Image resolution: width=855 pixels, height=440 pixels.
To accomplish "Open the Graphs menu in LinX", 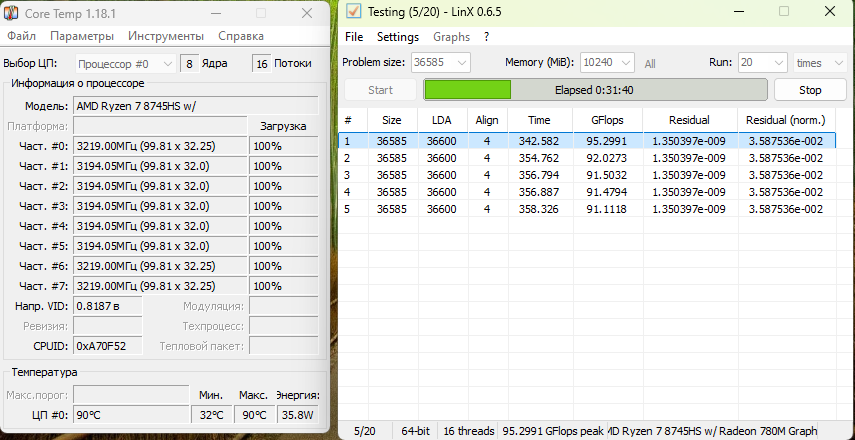I will (451, 37).
